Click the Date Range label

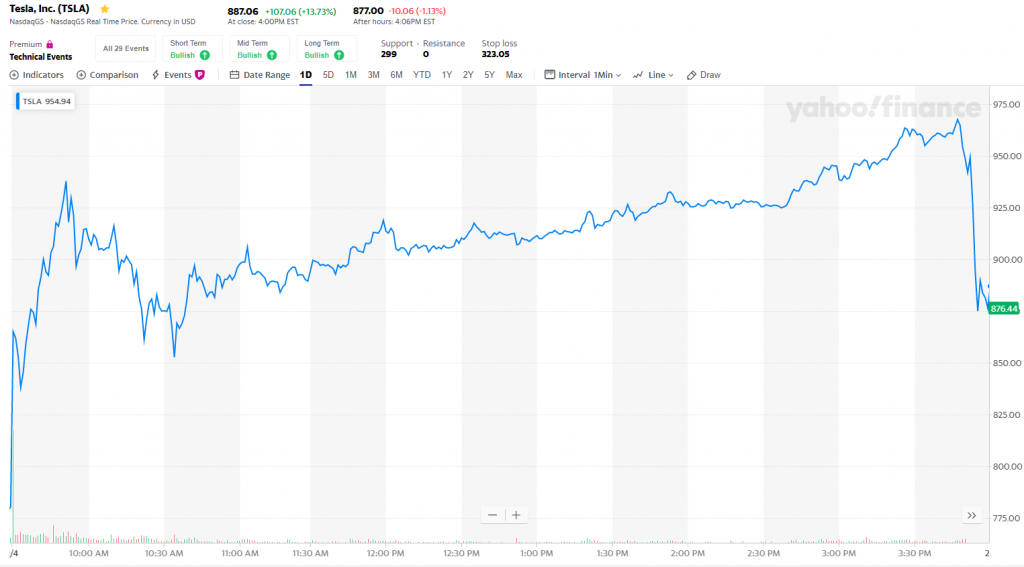(266, 75)
